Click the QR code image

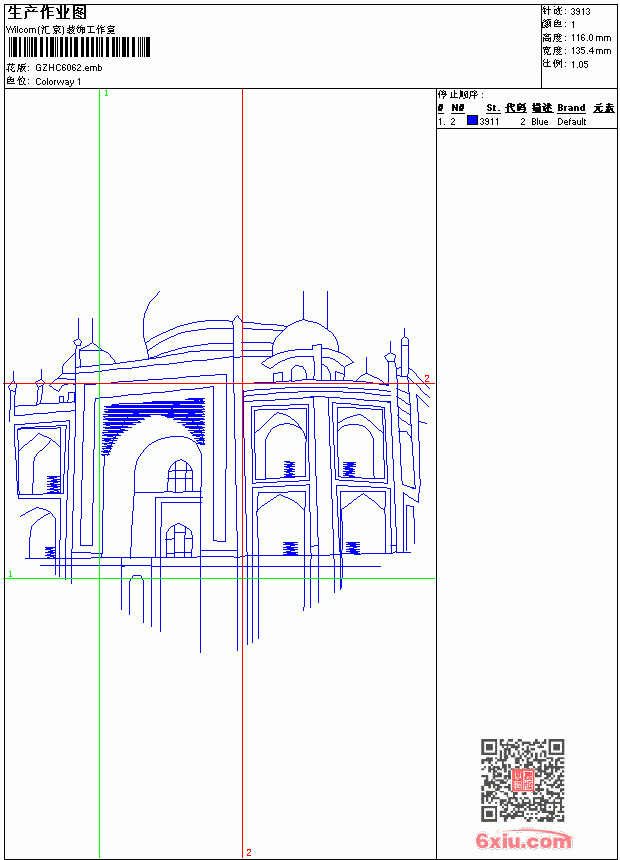[523, 780]
